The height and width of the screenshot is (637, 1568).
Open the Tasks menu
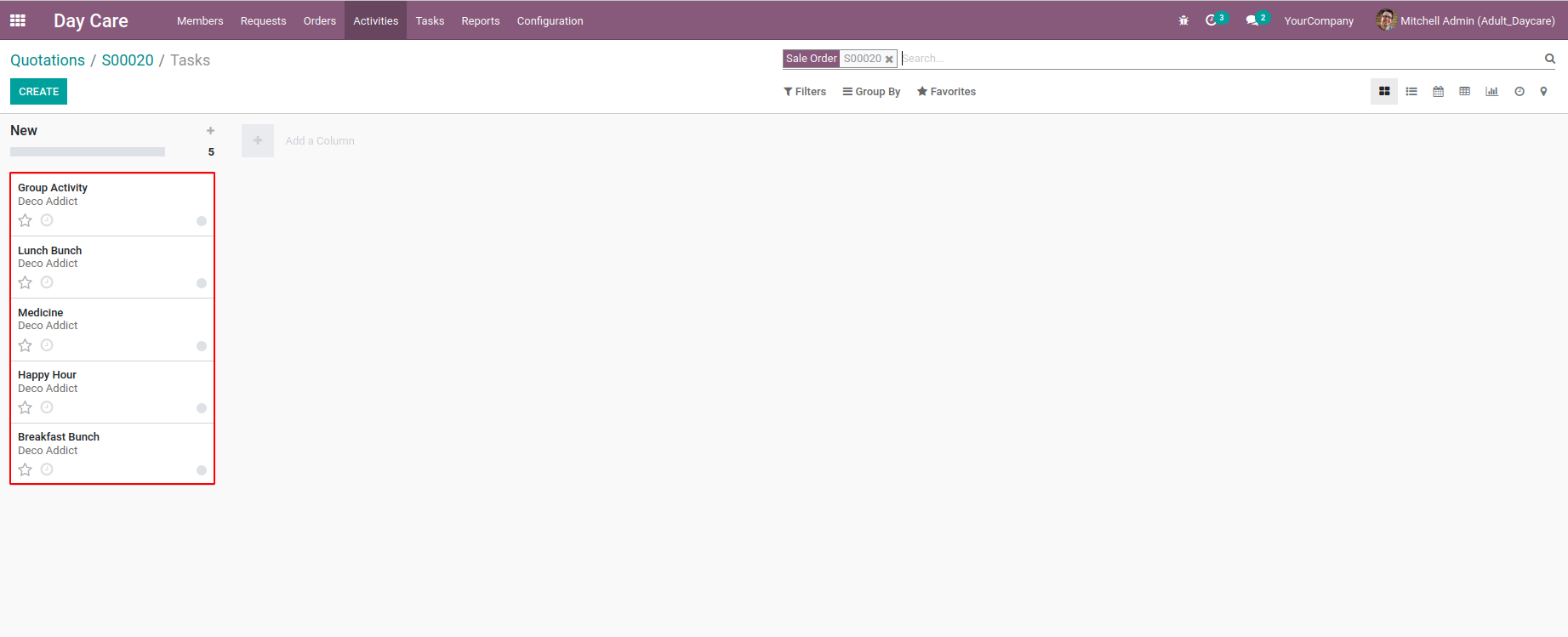pyautogui.click(x=430, y=20)
